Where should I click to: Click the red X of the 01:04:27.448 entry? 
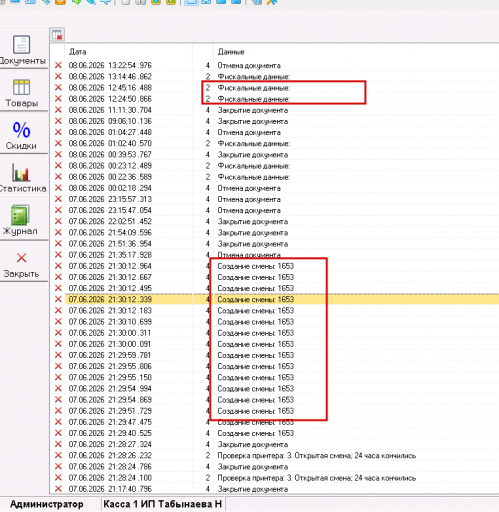[58, 132]
